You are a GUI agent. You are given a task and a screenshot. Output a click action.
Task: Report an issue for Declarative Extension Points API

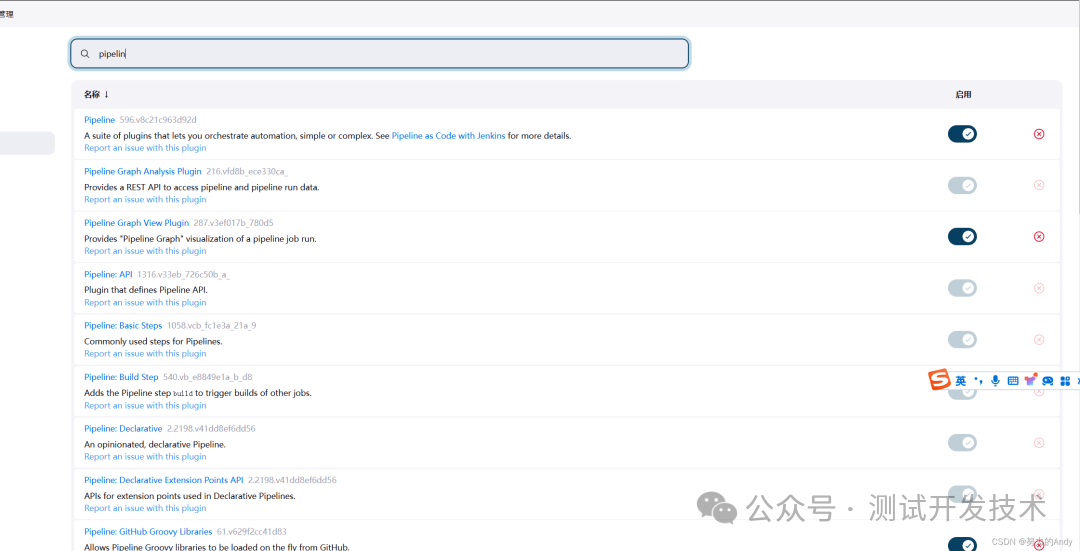point(145,508)
